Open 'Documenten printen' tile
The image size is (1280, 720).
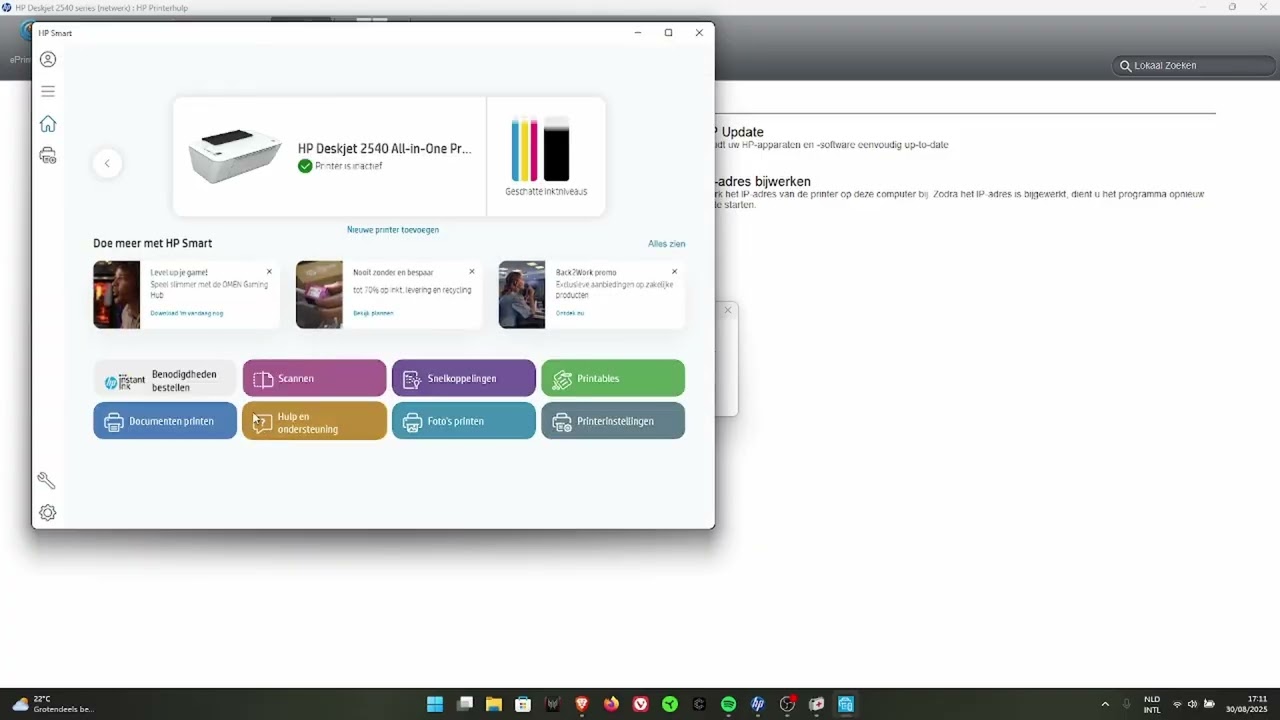(x=165, y=421)
